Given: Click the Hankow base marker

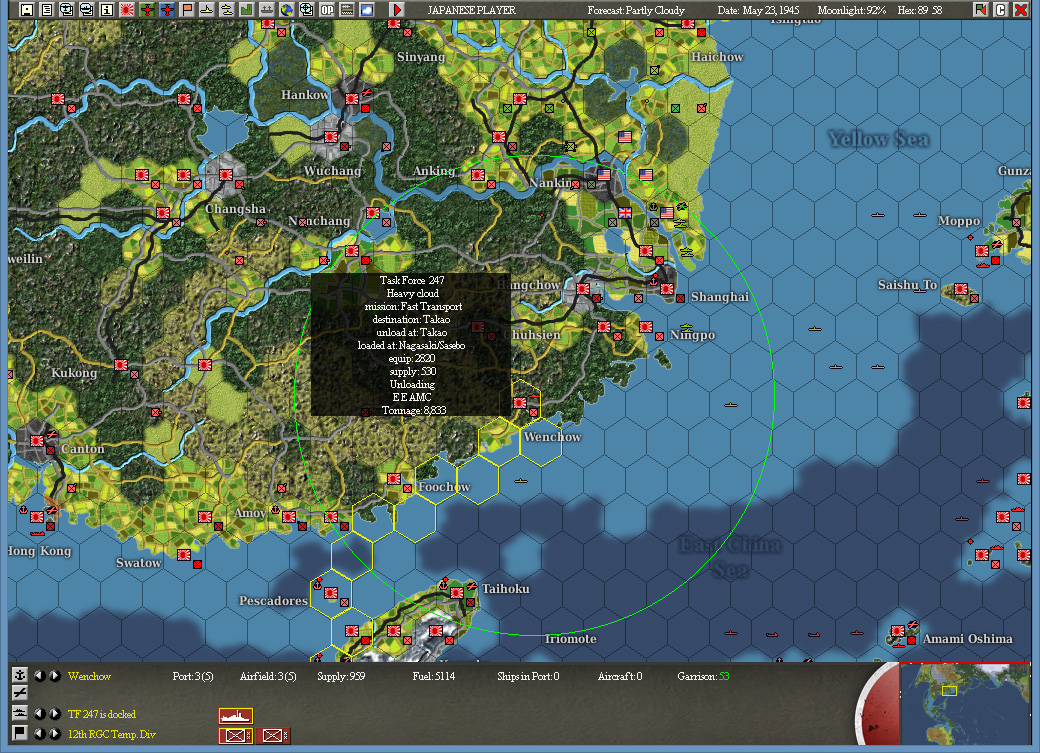Looking at the screenshot, I should click(352, 98).
